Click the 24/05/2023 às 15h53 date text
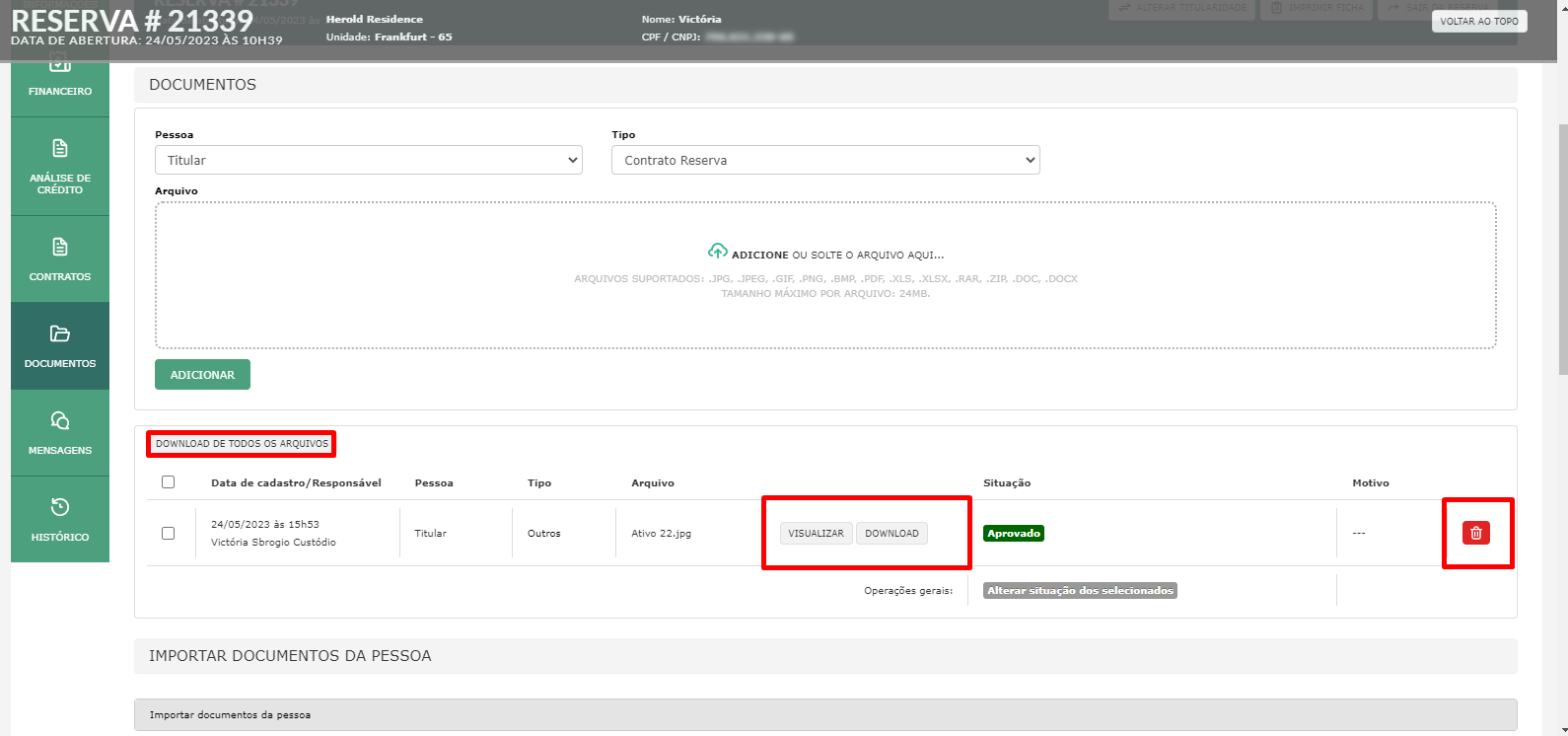The width and height of the screenshot is (1568, 736). [x=265, y=525]
